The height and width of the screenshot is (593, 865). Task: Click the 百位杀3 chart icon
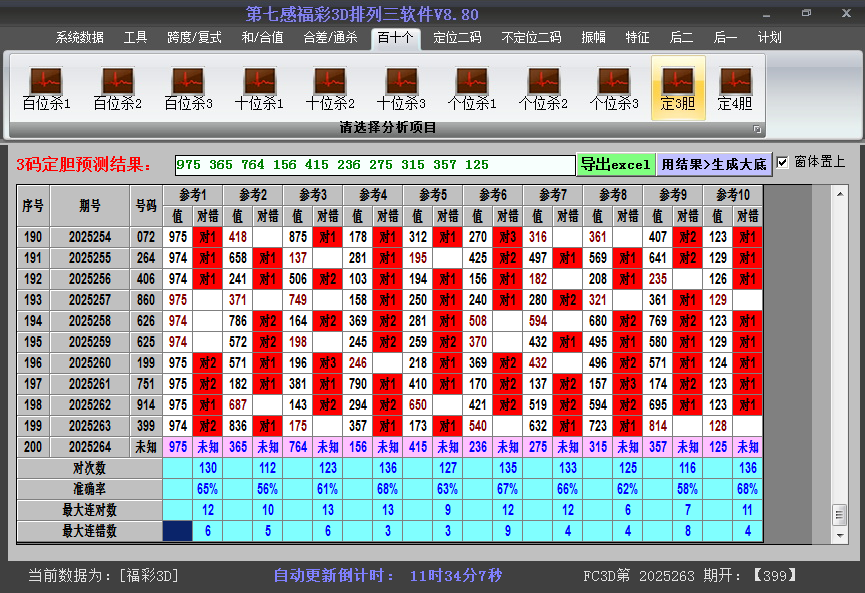tap(188, 88)
